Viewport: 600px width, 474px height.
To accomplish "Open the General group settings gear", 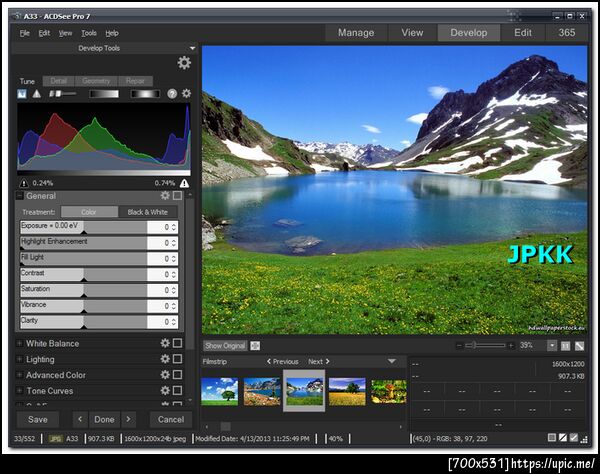I will (165, 195).
